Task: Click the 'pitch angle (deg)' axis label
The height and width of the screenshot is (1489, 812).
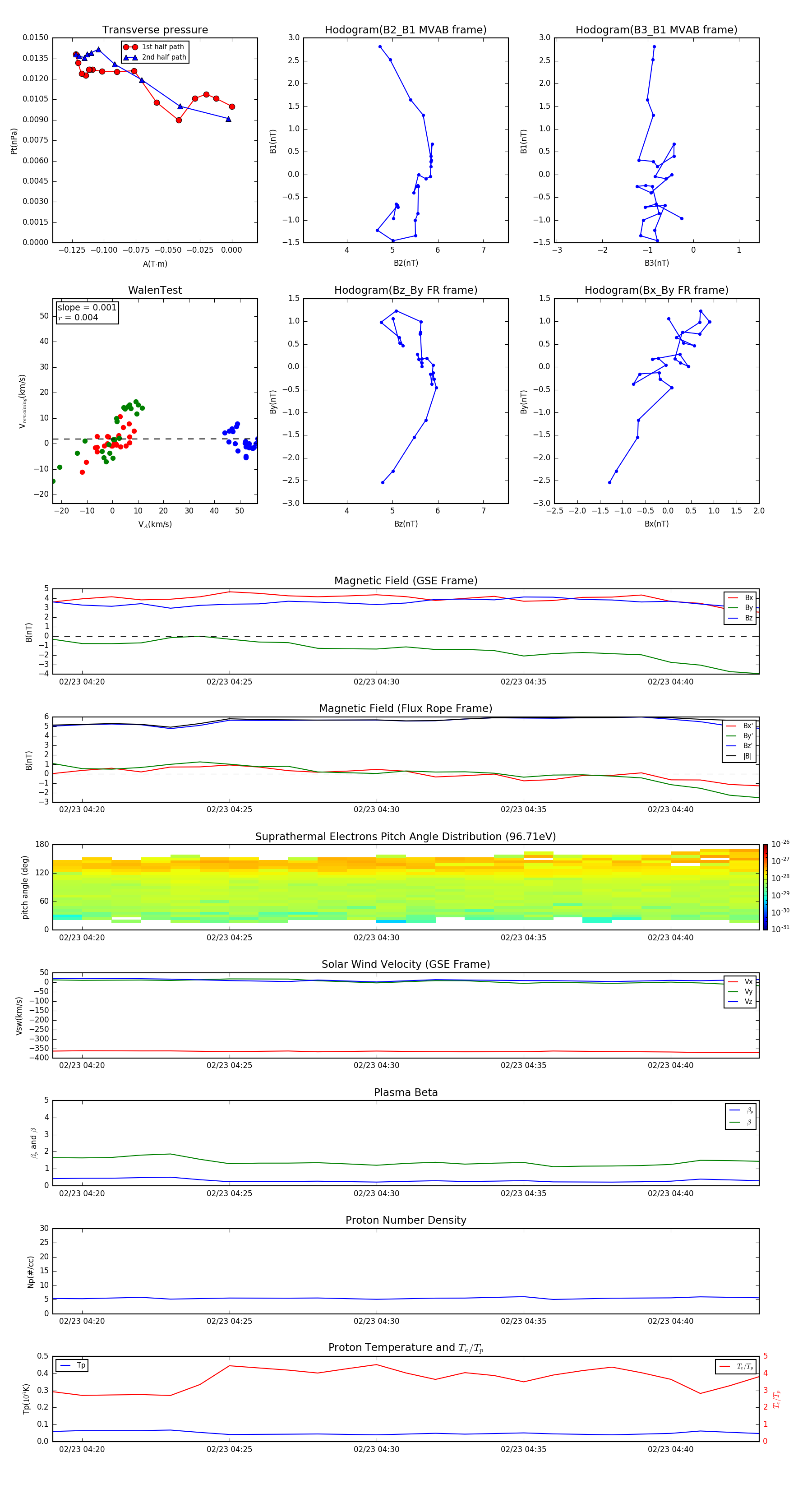Action: 25,887
